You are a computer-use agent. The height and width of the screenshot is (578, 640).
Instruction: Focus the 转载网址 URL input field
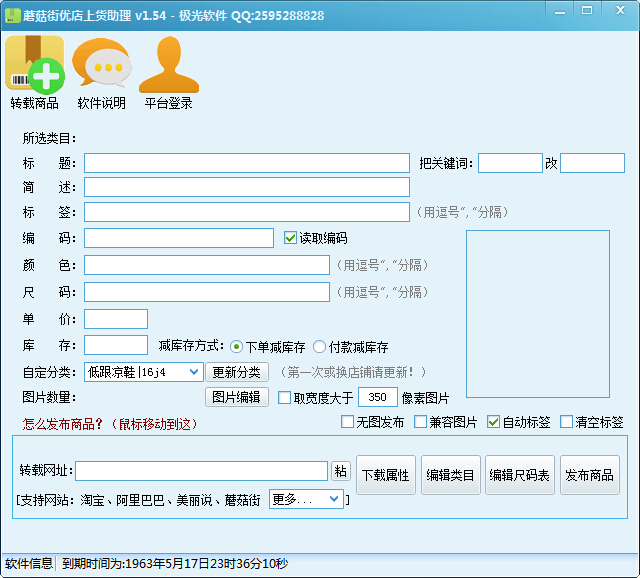(201, 471)
